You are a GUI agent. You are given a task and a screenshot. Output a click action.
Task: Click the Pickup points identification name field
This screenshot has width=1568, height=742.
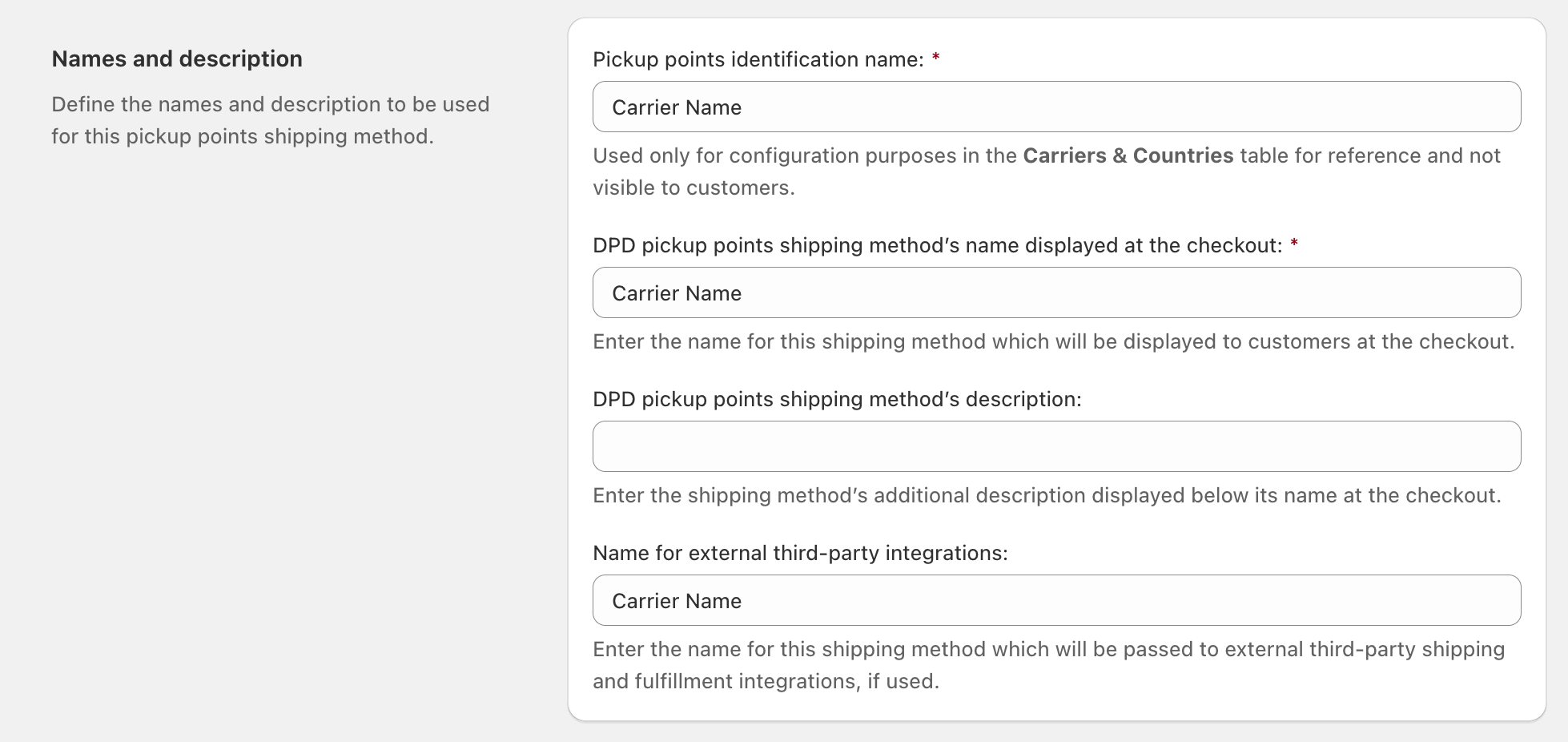[1055, 107]
